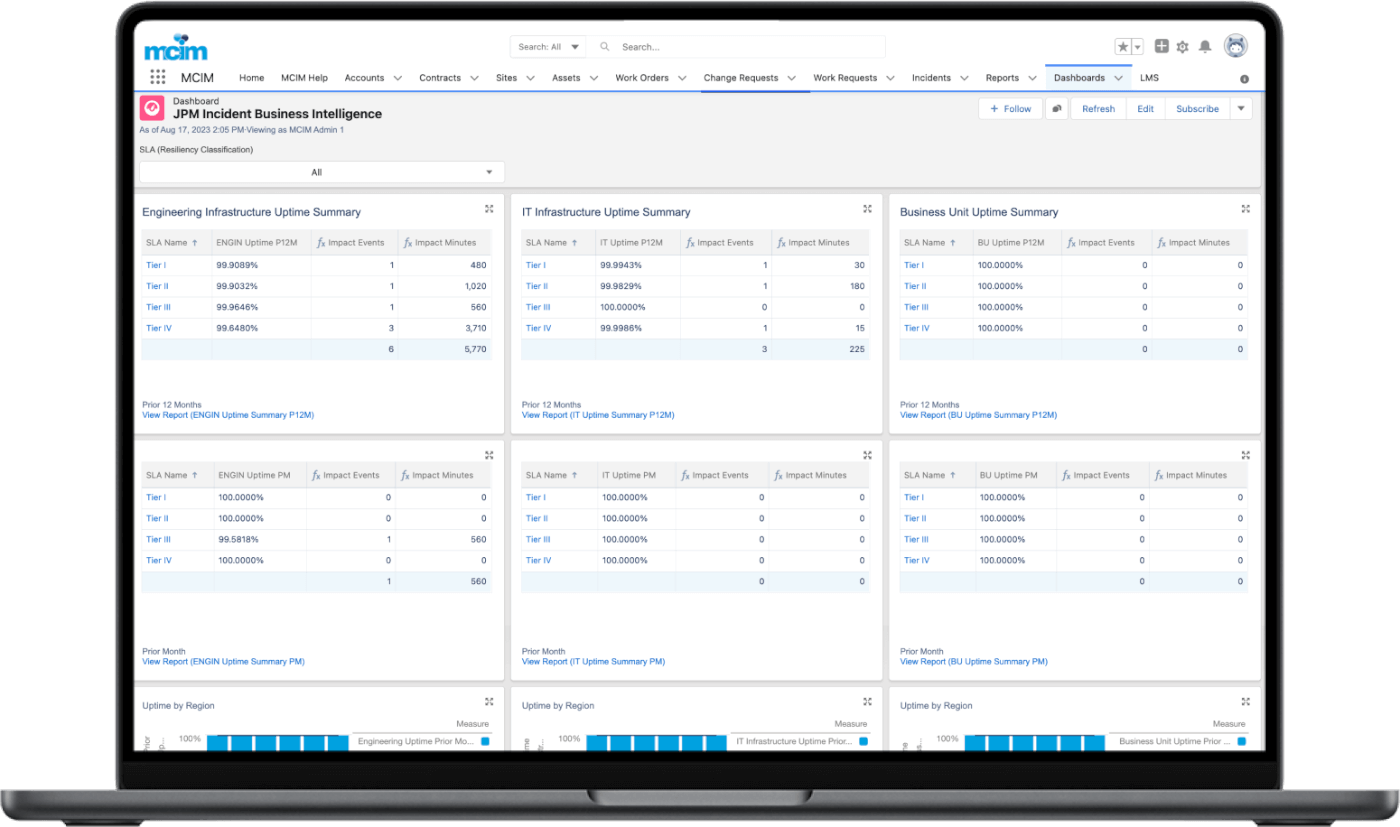Open the favorites list dropdown arrow

1137,47
